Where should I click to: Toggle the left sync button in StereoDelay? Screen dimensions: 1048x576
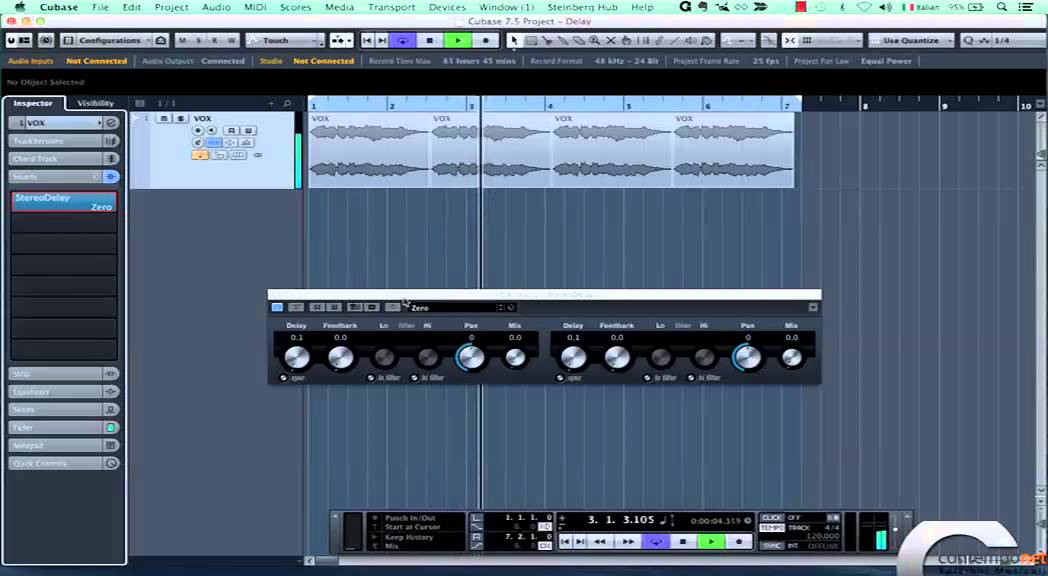pos(283,378)
